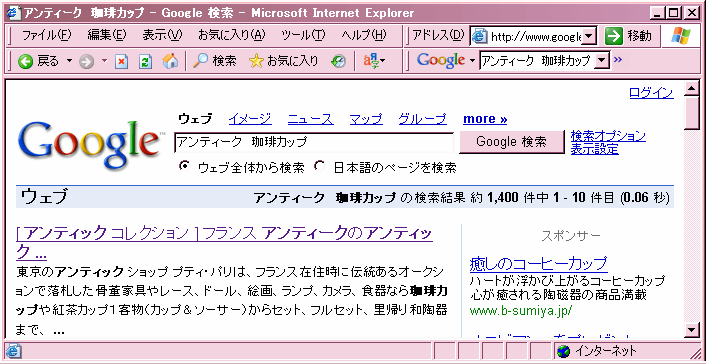Refresh the page with green arrows icon
Viewport: 706px width, 364px height.
pos(146,61)
